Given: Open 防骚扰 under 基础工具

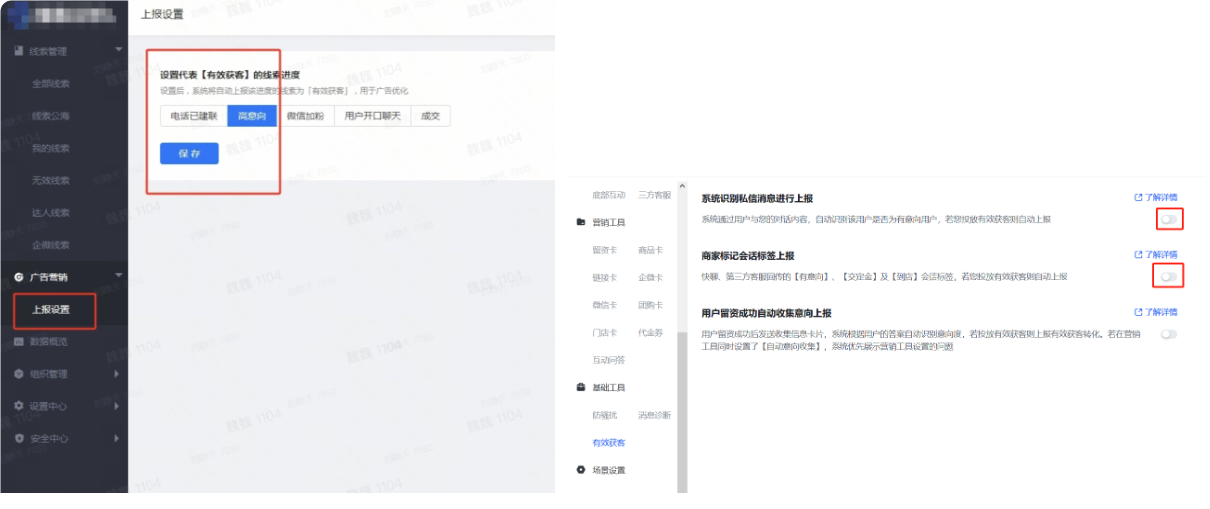Looking at the screenshot, I should click(x=605, y=415).
